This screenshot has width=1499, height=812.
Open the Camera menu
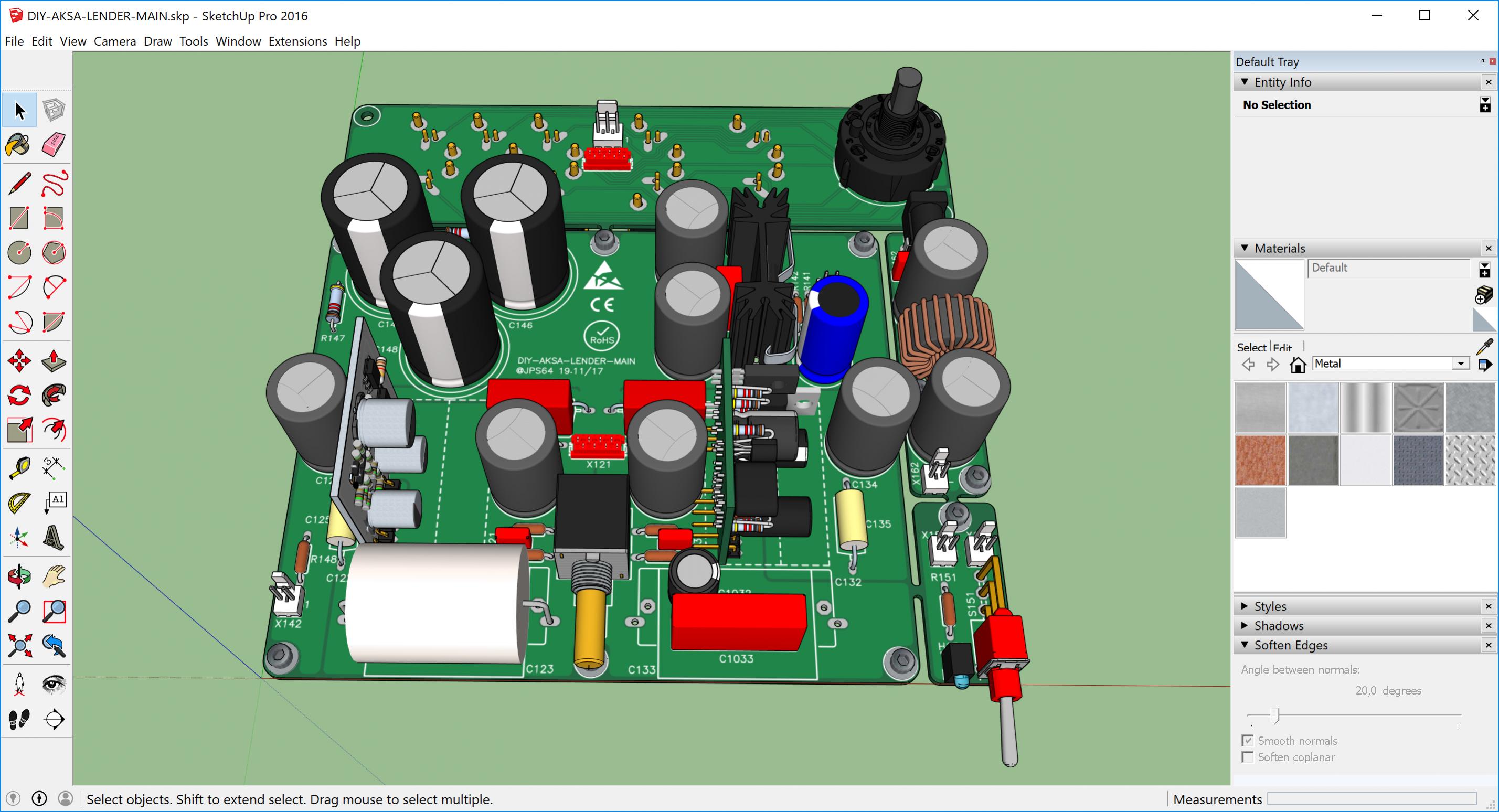tap(114, 41)
